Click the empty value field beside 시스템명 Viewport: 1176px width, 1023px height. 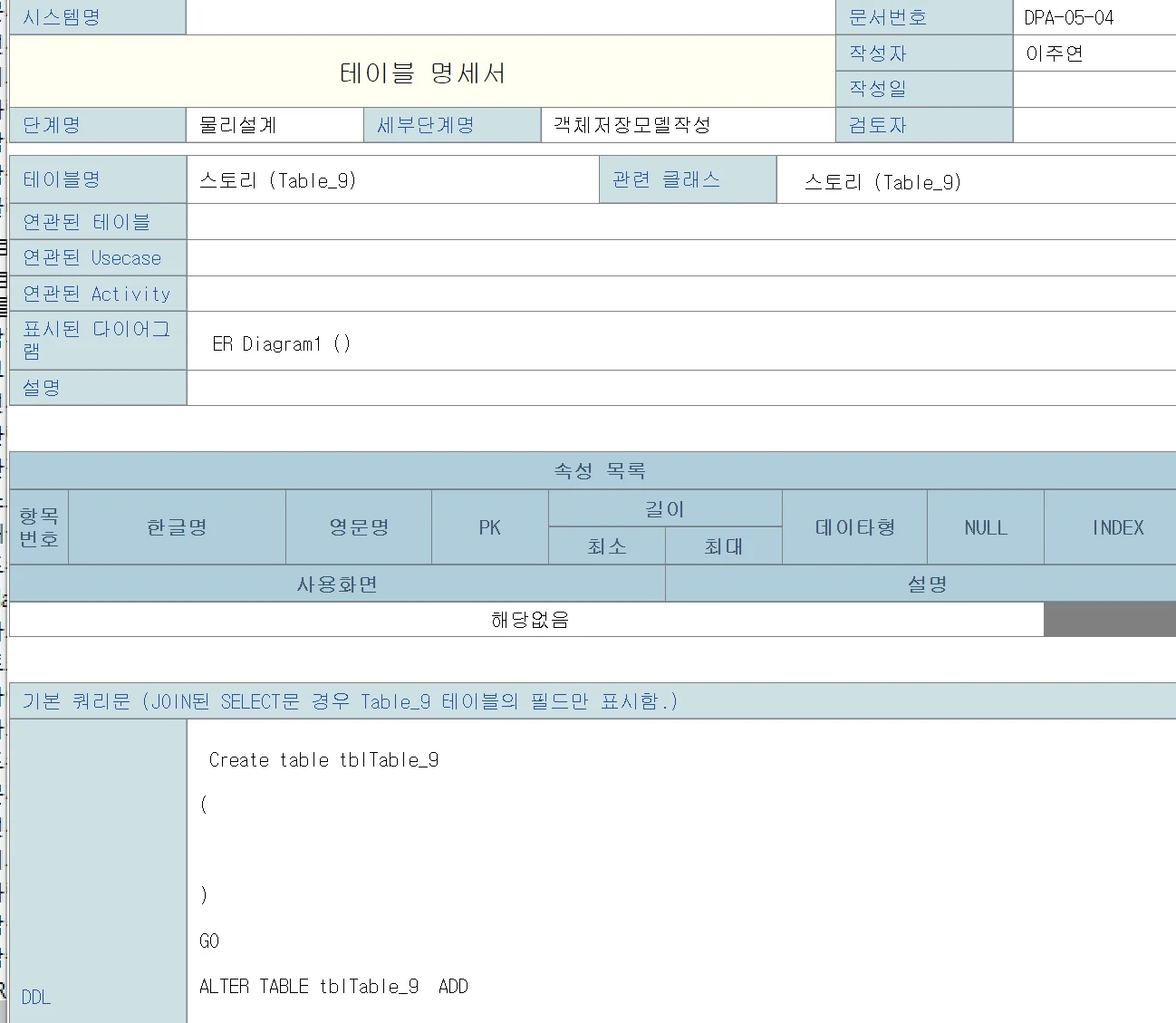coord(511,17)
